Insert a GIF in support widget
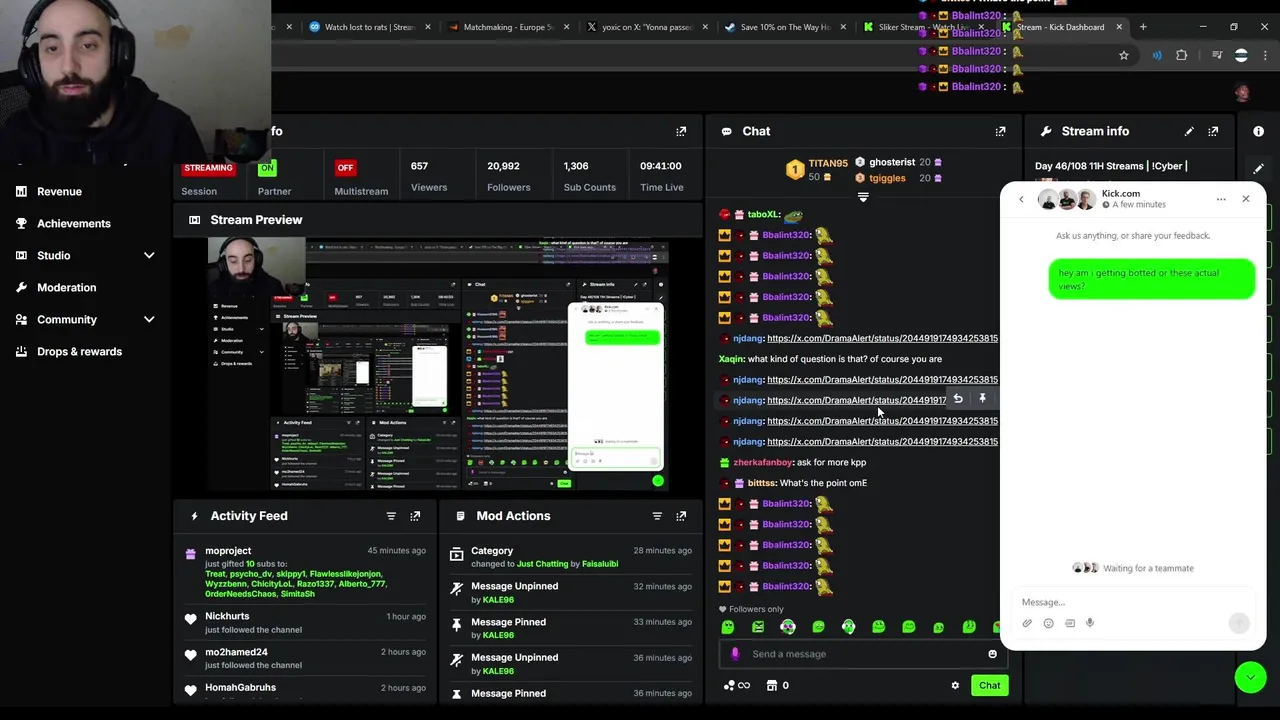 coord(1070,623)
